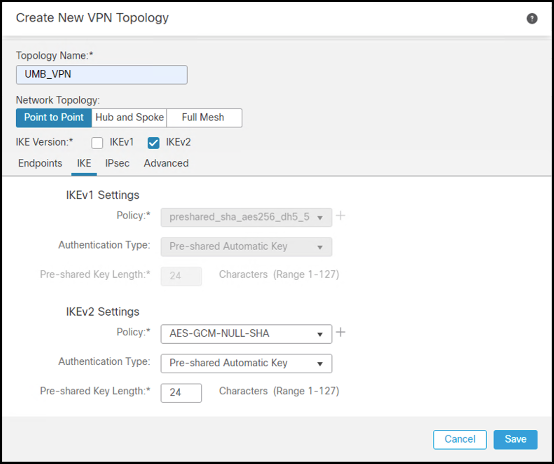Open the IPsec tab
The image size is (554, 464).
[117, 164]
